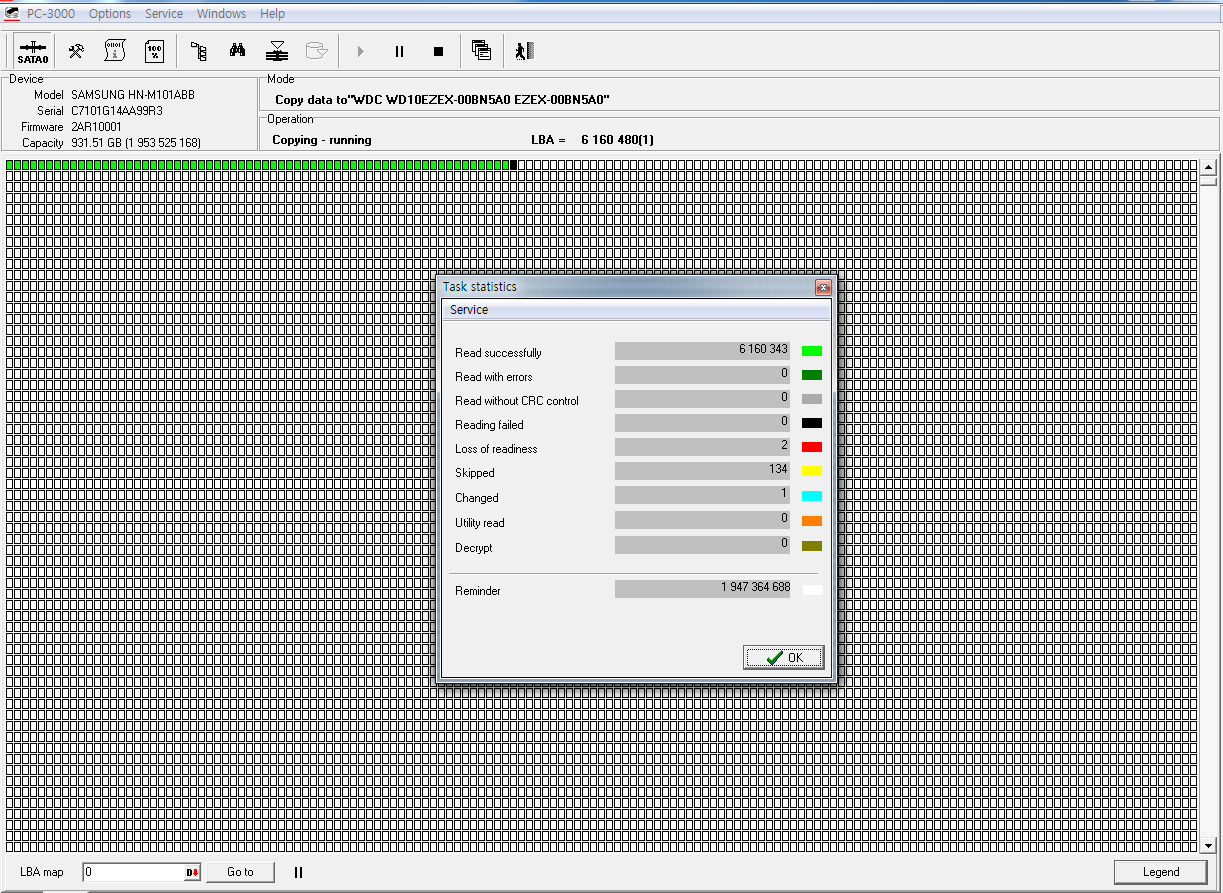
Task: Click the Go to button
Action: coord(240,872)
